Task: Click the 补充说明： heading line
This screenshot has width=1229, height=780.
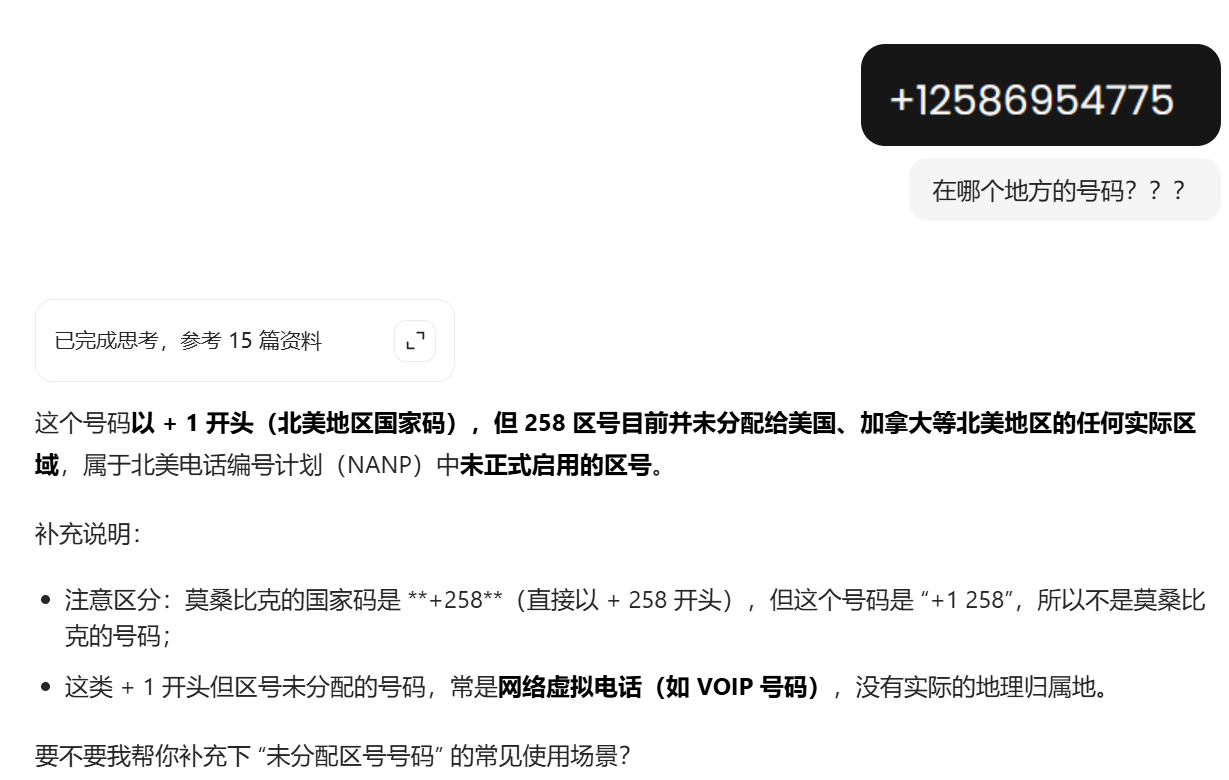Action: 88,534
